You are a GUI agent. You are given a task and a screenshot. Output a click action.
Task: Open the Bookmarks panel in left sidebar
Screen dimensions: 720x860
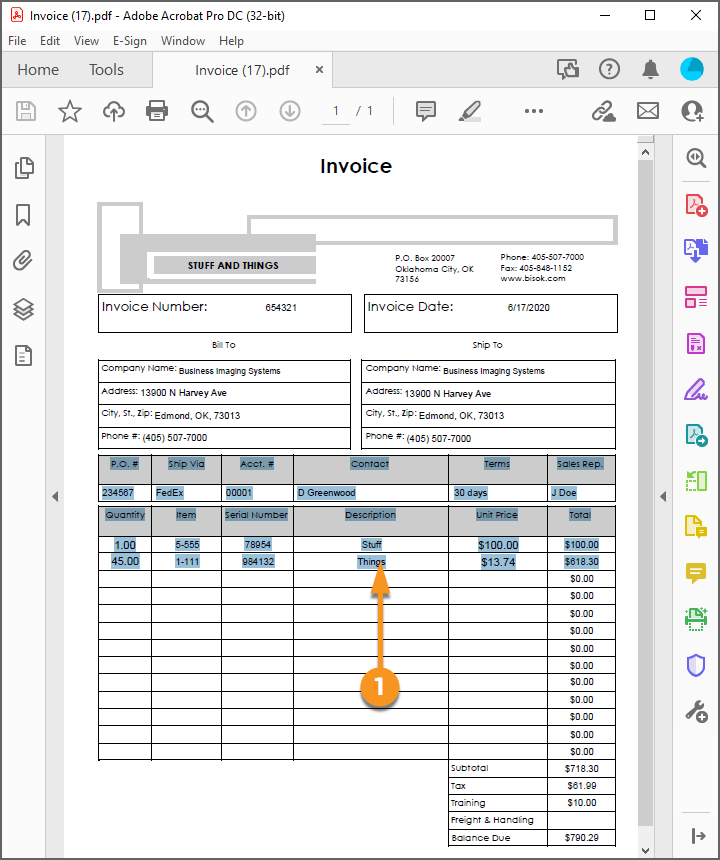click(24, 215)
